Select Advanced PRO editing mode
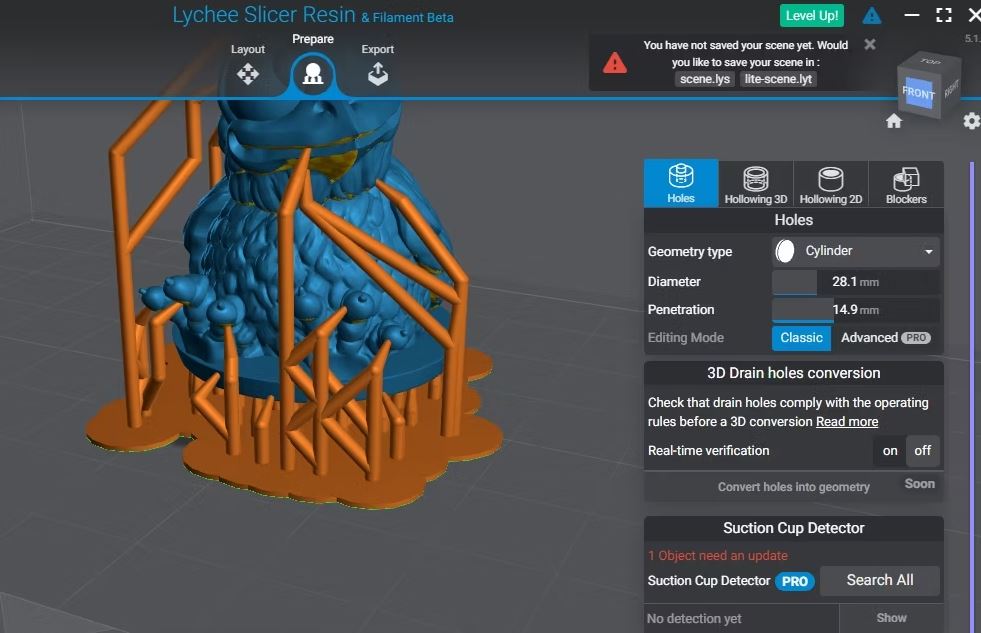981x633 pixels. tap(885, 338)
